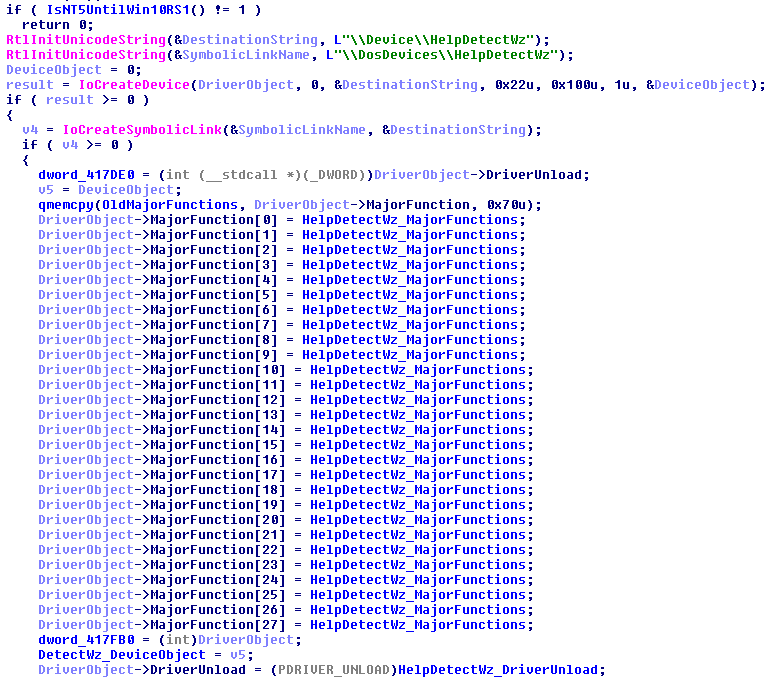Click the "if ( v4 >= 0 )" condition
Screen dimensions: 773x679
(x=77, y=144)
